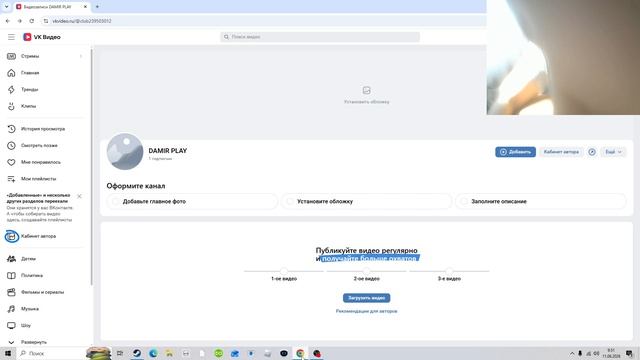The height and width of the screenshot is (360, 640).
Task: Dismiss the «Добавленные» notice with X
Action: (x=80, y=196)
